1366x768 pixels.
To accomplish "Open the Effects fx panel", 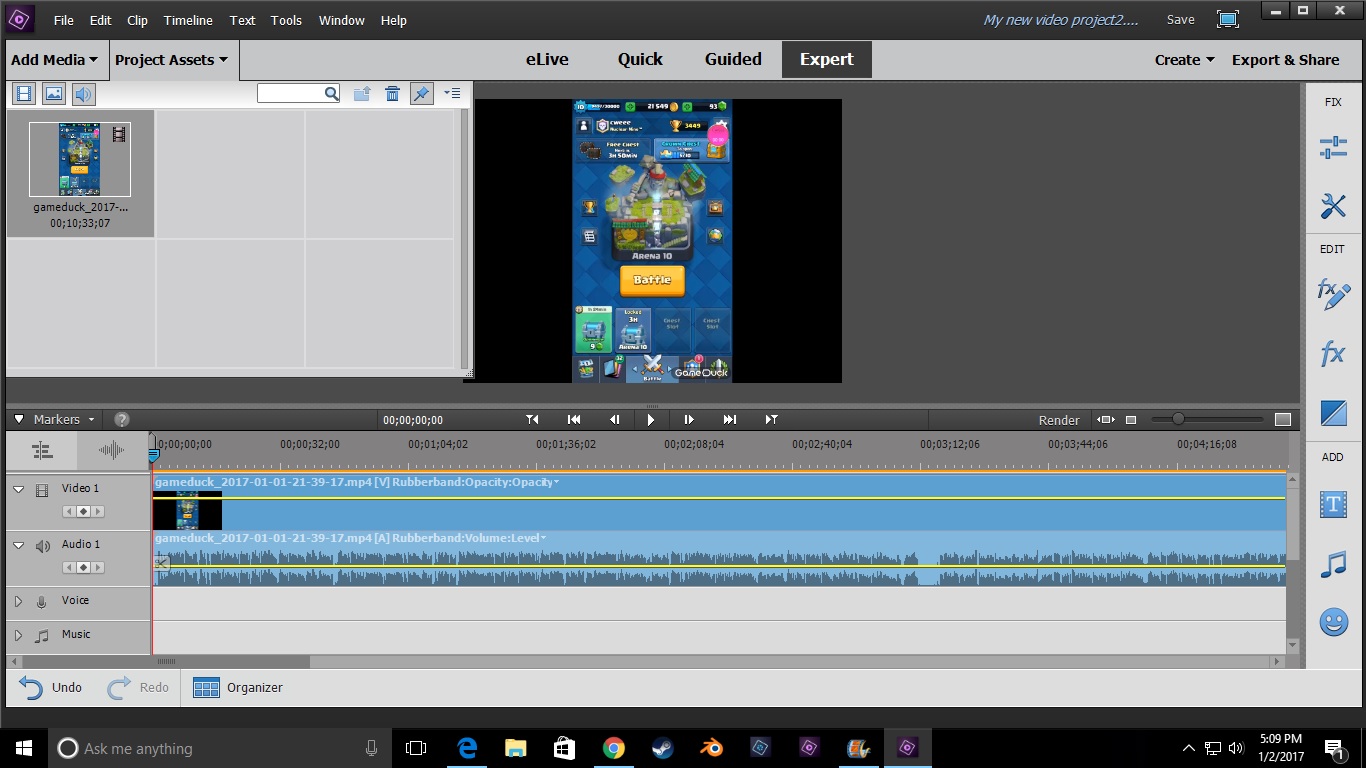I will (1333, 353).
